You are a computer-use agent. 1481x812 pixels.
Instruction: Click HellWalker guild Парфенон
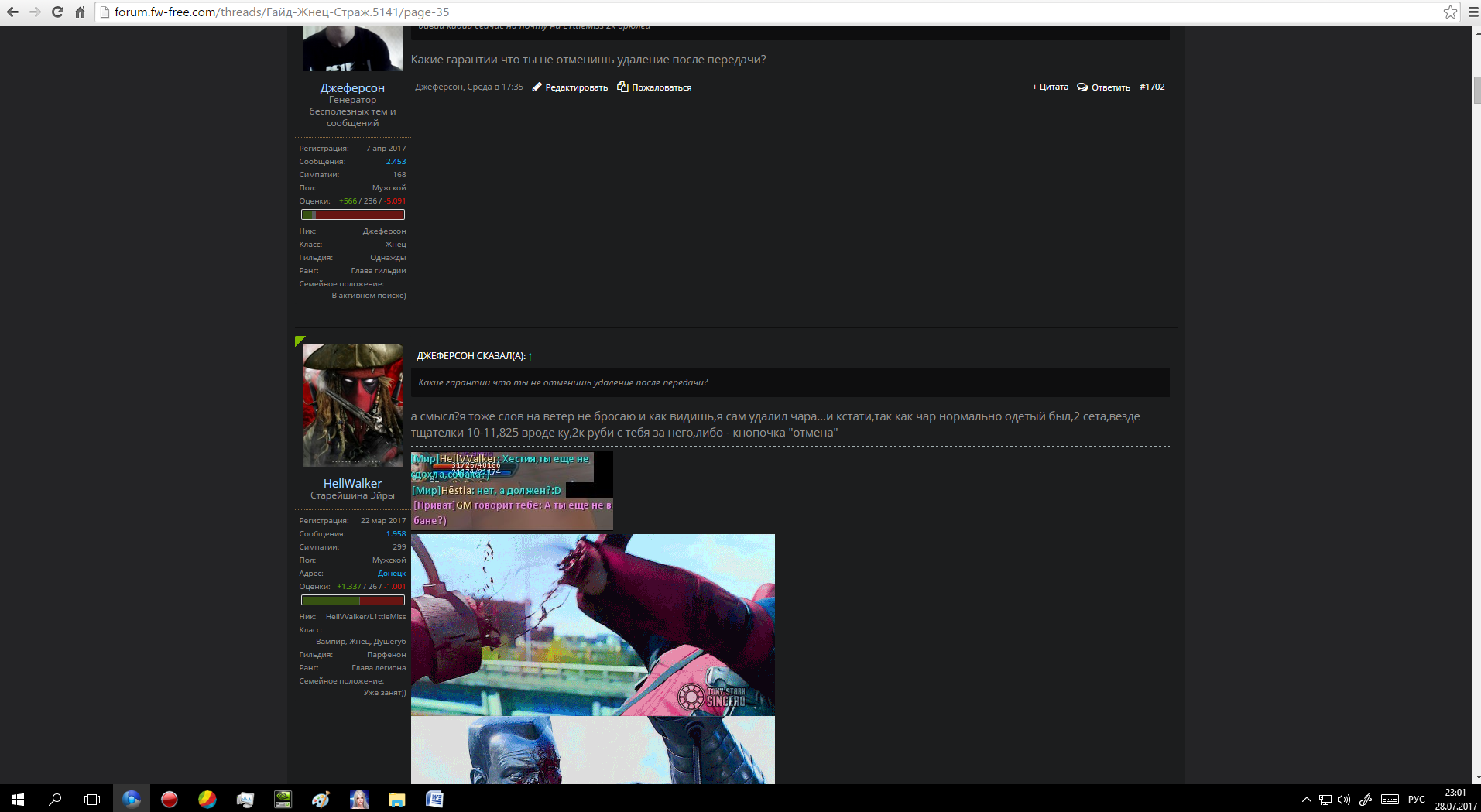(x=386, y=655)
